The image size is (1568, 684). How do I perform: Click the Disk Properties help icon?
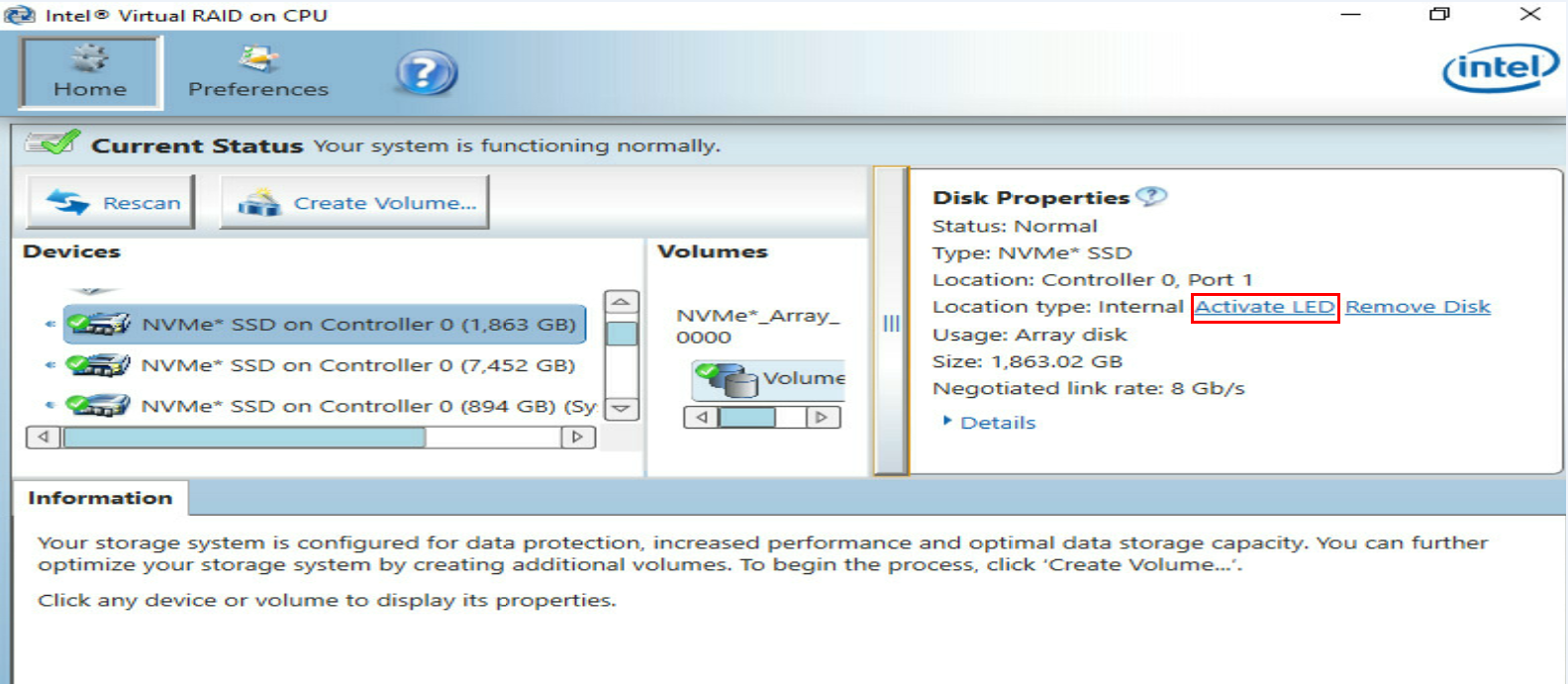pyautogui.click(x=1151, y=196)
